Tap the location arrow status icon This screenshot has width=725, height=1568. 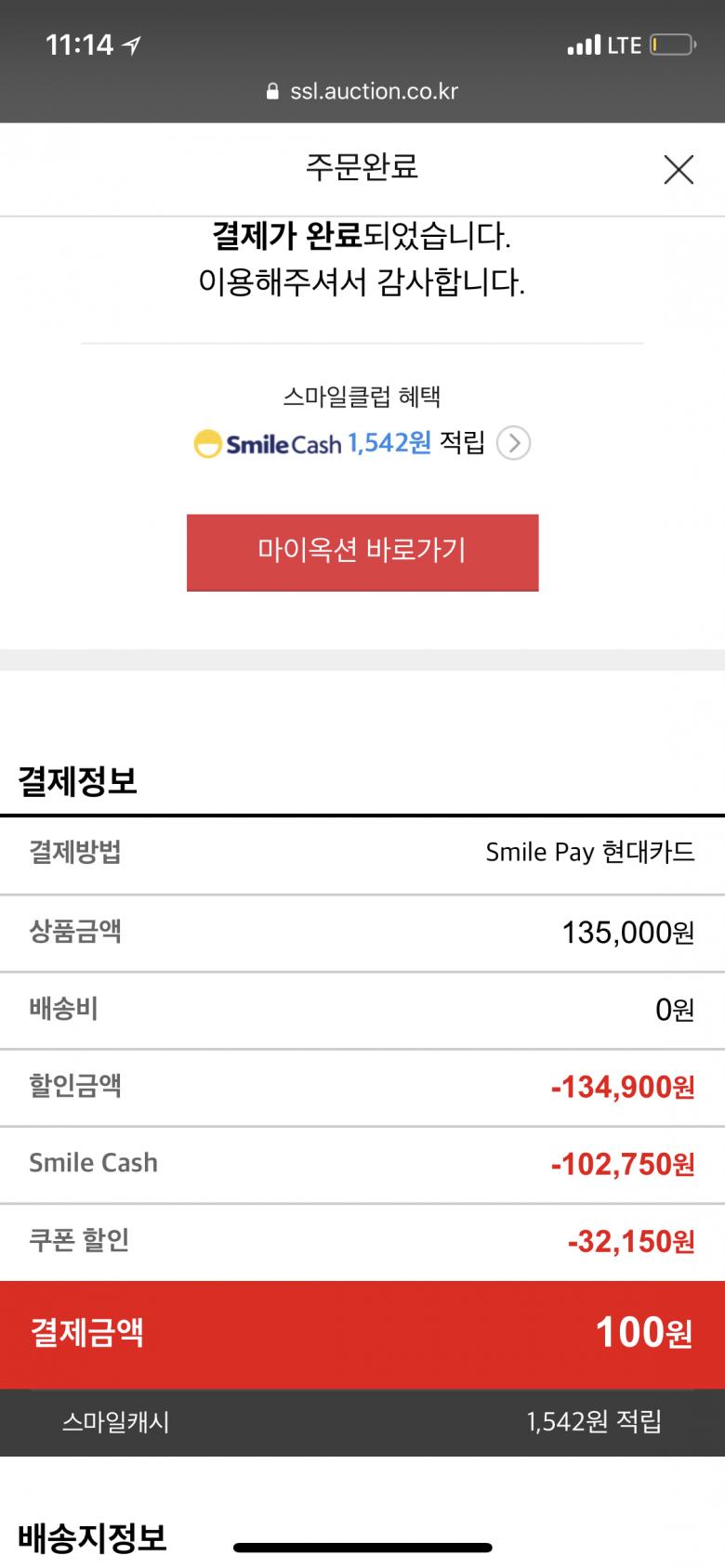(132, 45)
